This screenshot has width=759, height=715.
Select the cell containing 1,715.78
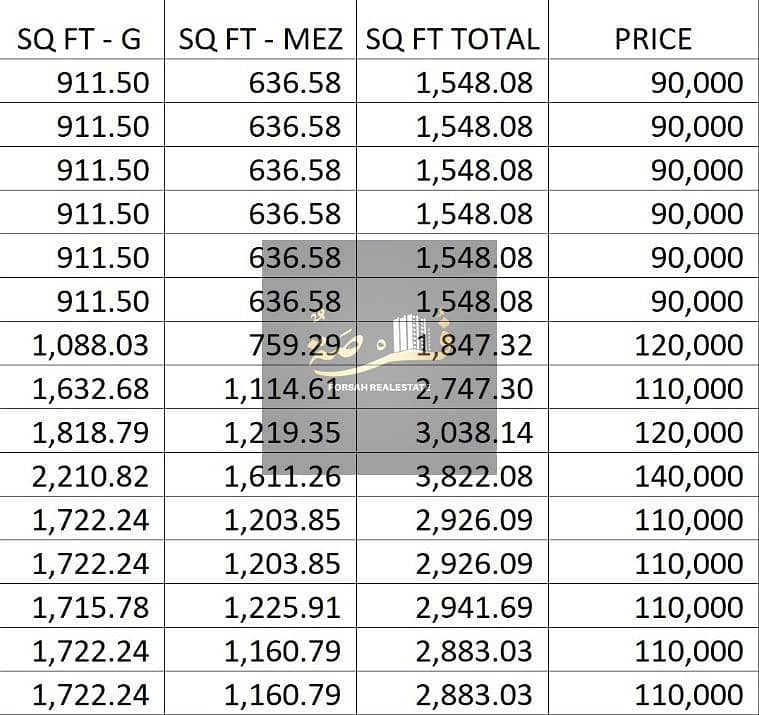pos(82,606)
